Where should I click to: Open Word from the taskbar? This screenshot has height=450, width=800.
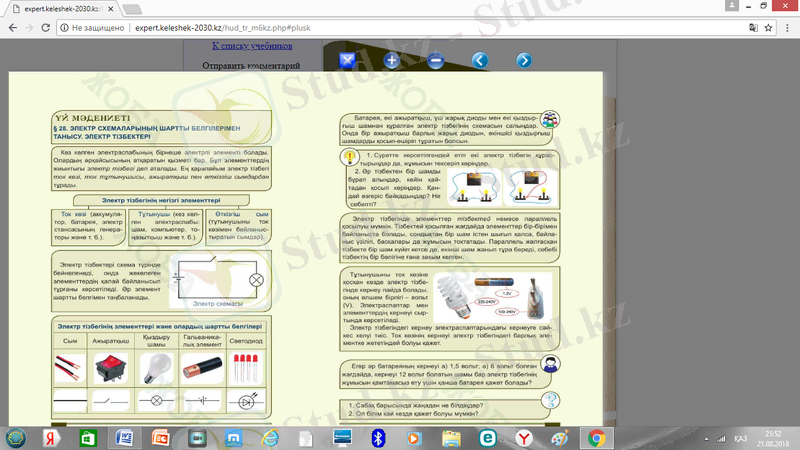click(125, 437)
